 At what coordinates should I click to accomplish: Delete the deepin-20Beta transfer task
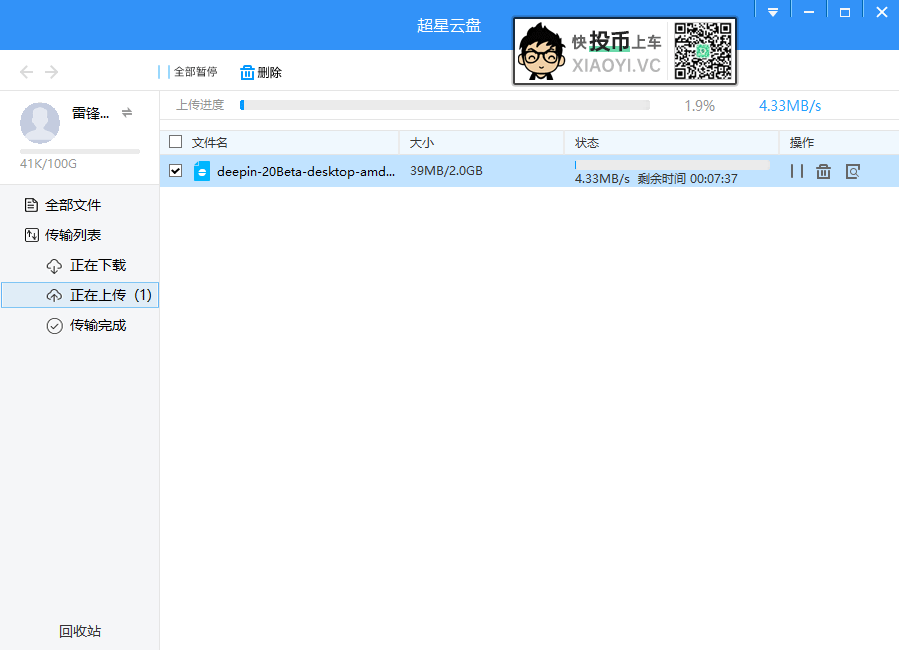[823, 171]
